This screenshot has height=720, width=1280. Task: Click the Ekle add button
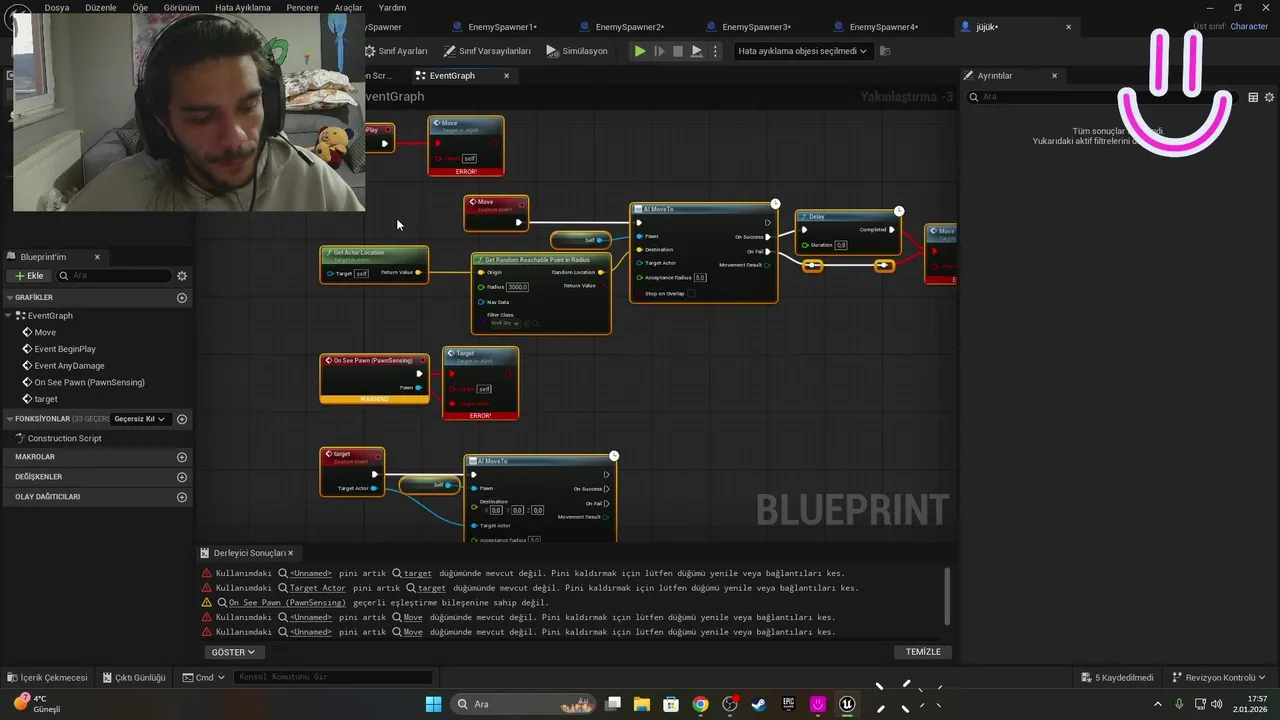click(x=28, y=276)
